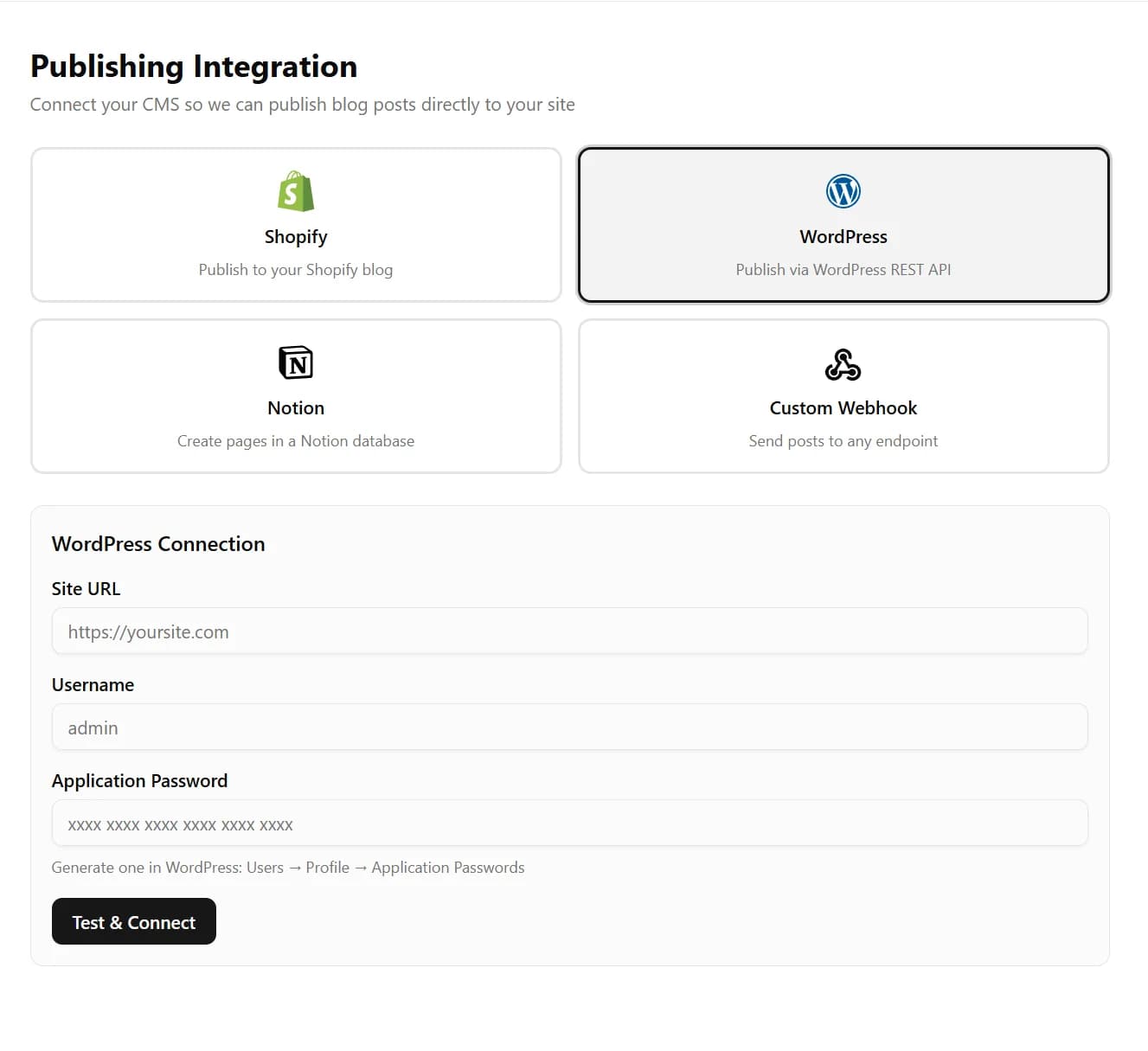The width and height of the screenshot is (1148, 1051).
Task: Click the Notion icon
Action: [295, 362]
